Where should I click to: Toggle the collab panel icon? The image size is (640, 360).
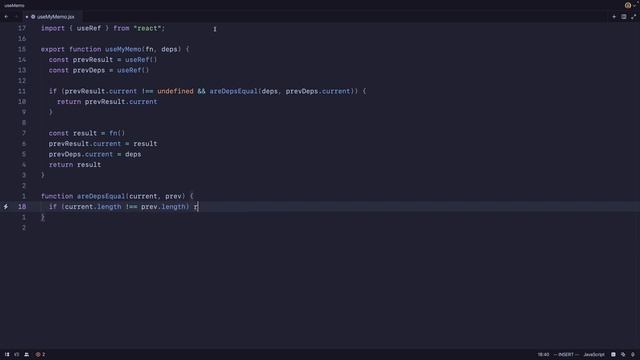27,354
